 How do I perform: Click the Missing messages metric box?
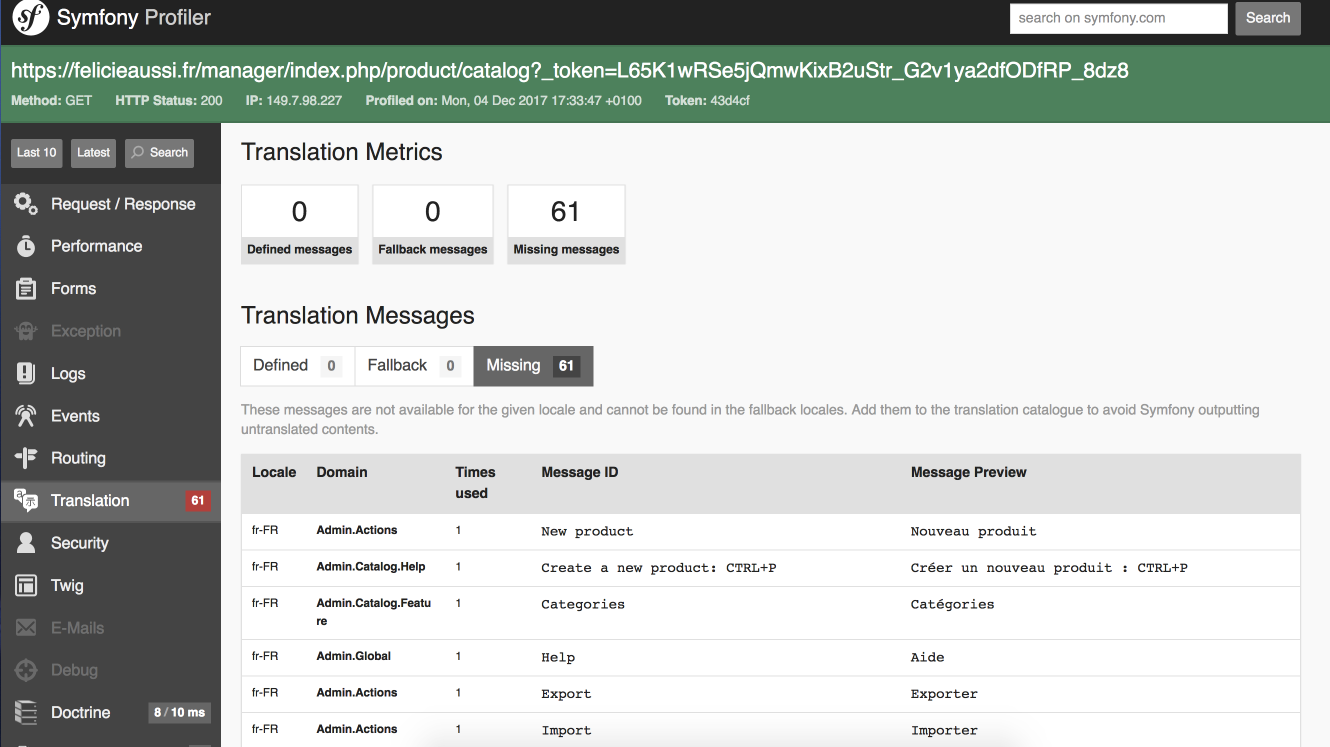[x=566, y=224]
